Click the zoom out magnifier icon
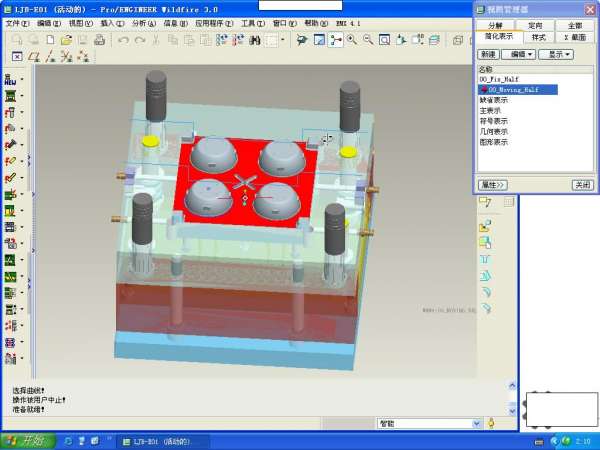This screenshot has width=600, height=450. pos(369,41)
